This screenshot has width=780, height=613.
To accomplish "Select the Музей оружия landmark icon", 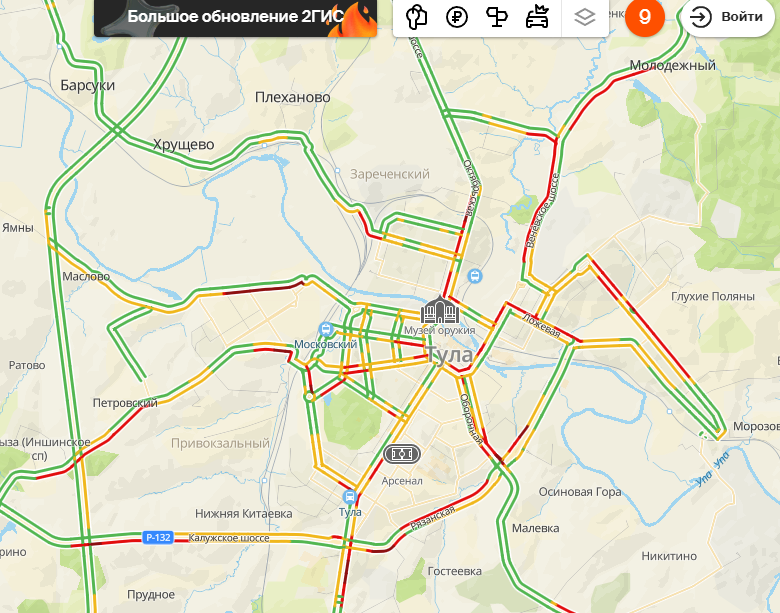I will point(440,310).
